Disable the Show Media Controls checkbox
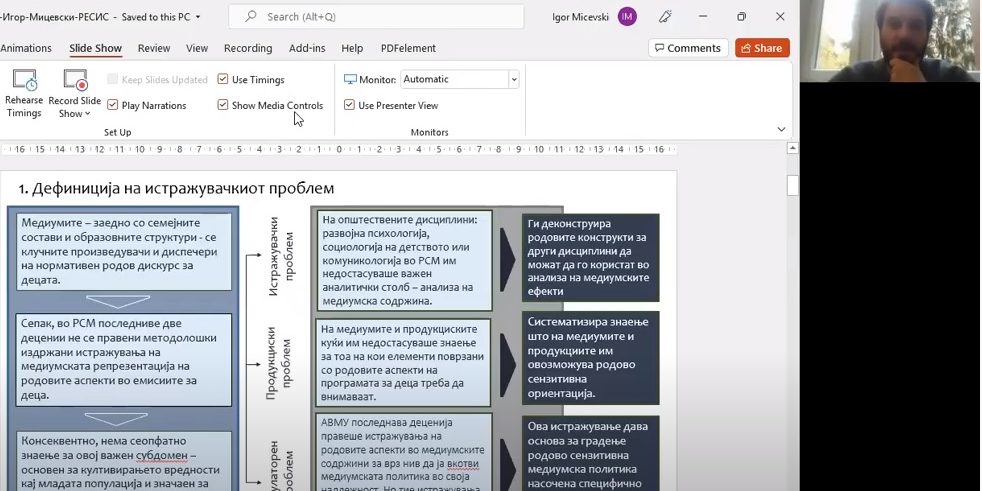 (x=223, y=105)
